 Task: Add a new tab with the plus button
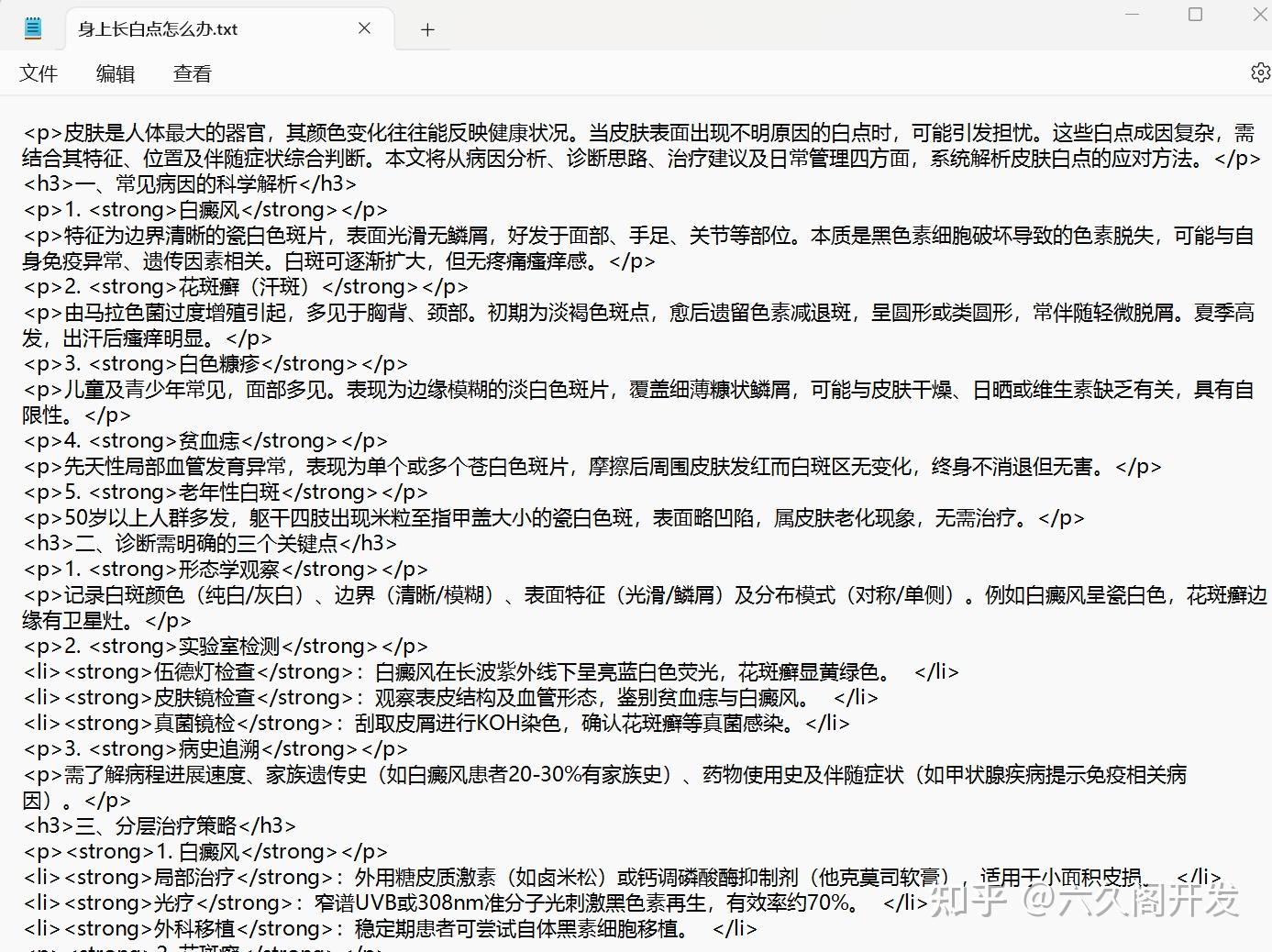pyautogui.click(x=427, y=29)
